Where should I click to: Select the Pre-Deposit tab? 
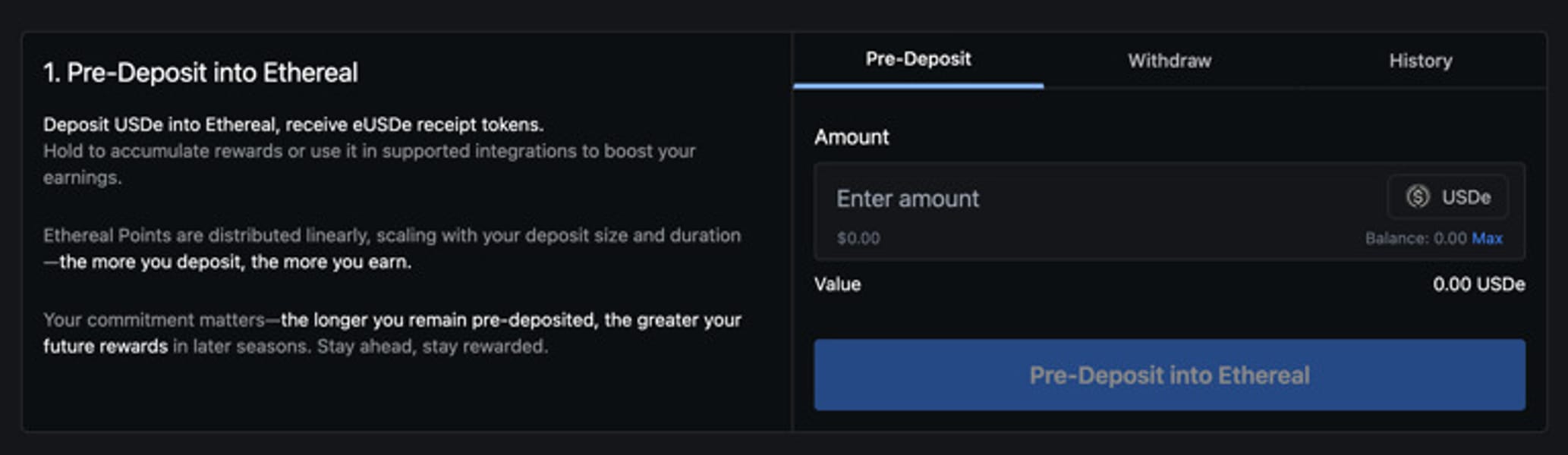(918, 59)
